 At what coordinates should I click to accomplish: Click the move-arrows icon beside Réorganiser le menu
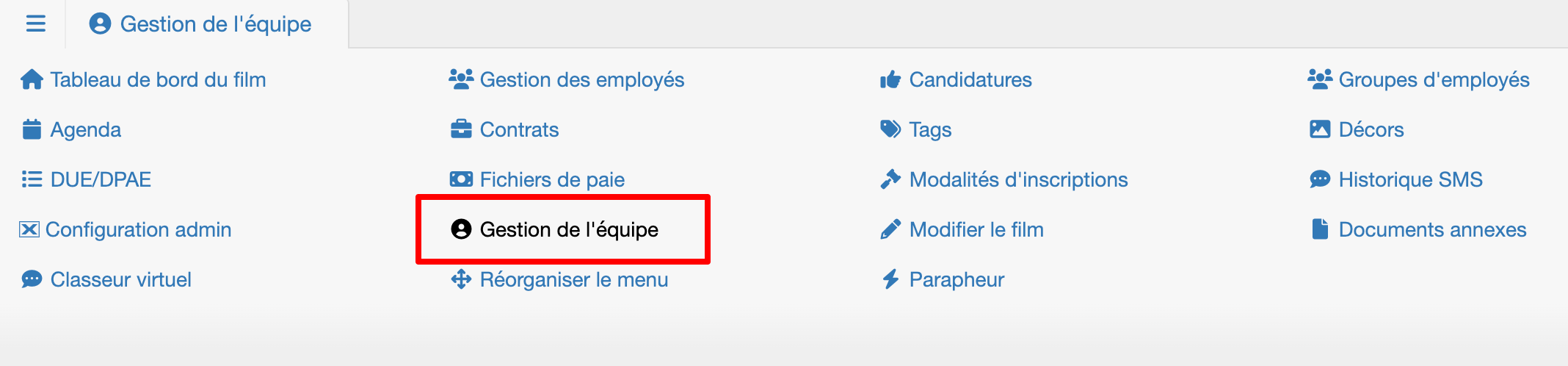coord(461,279)
